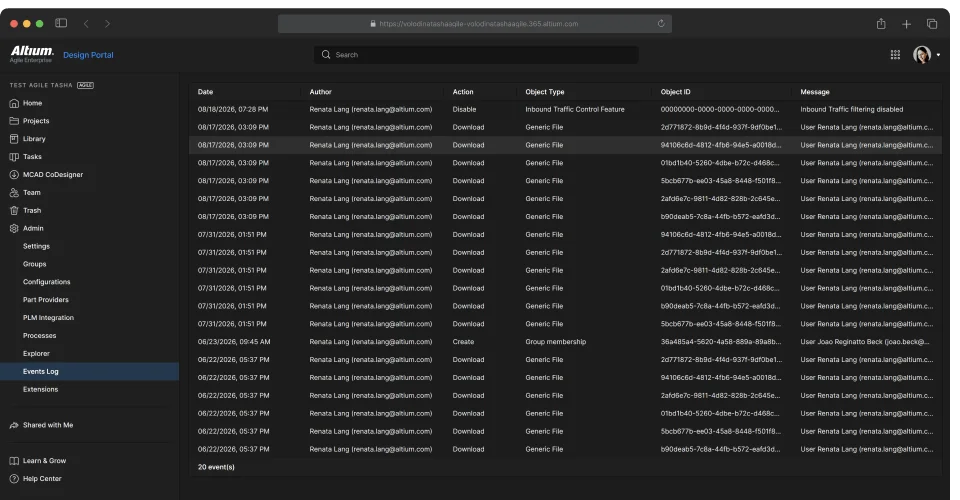Sort by the Object ID column header

point(675,92)
